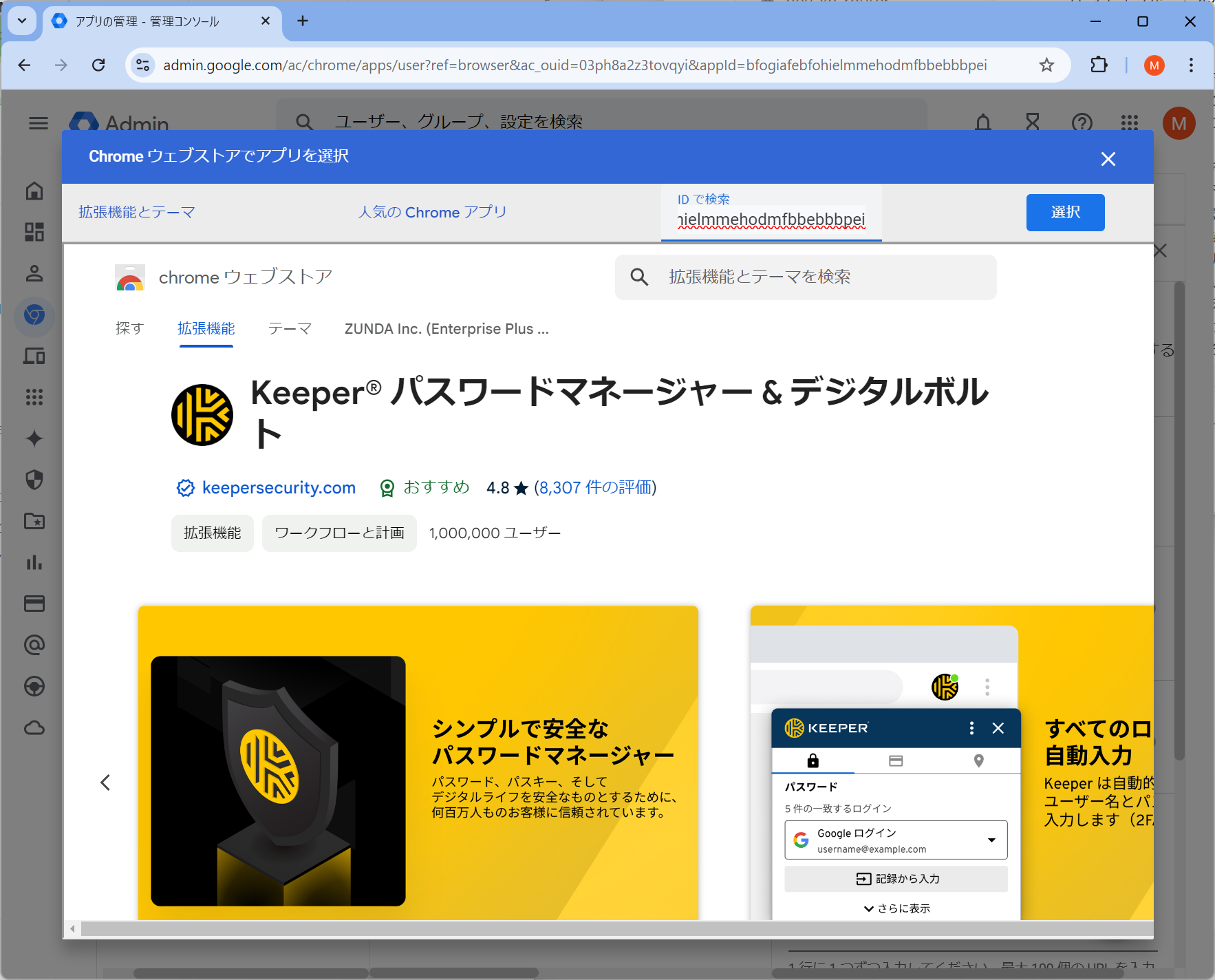
Task: Reload the current page
Action: [x=98, y=65]
